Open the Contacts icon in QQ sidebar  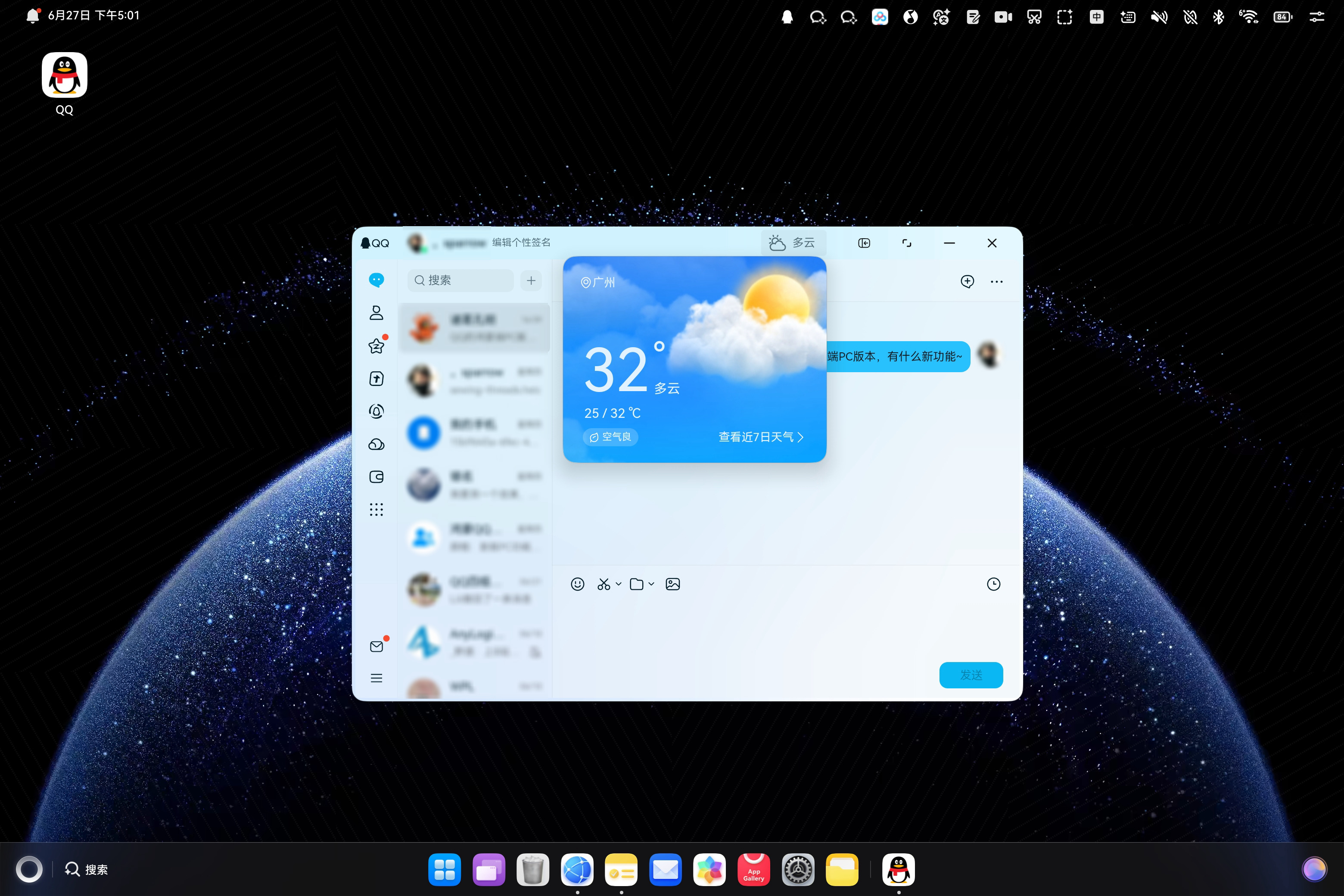pyautogui.click(x=376, y=313)
